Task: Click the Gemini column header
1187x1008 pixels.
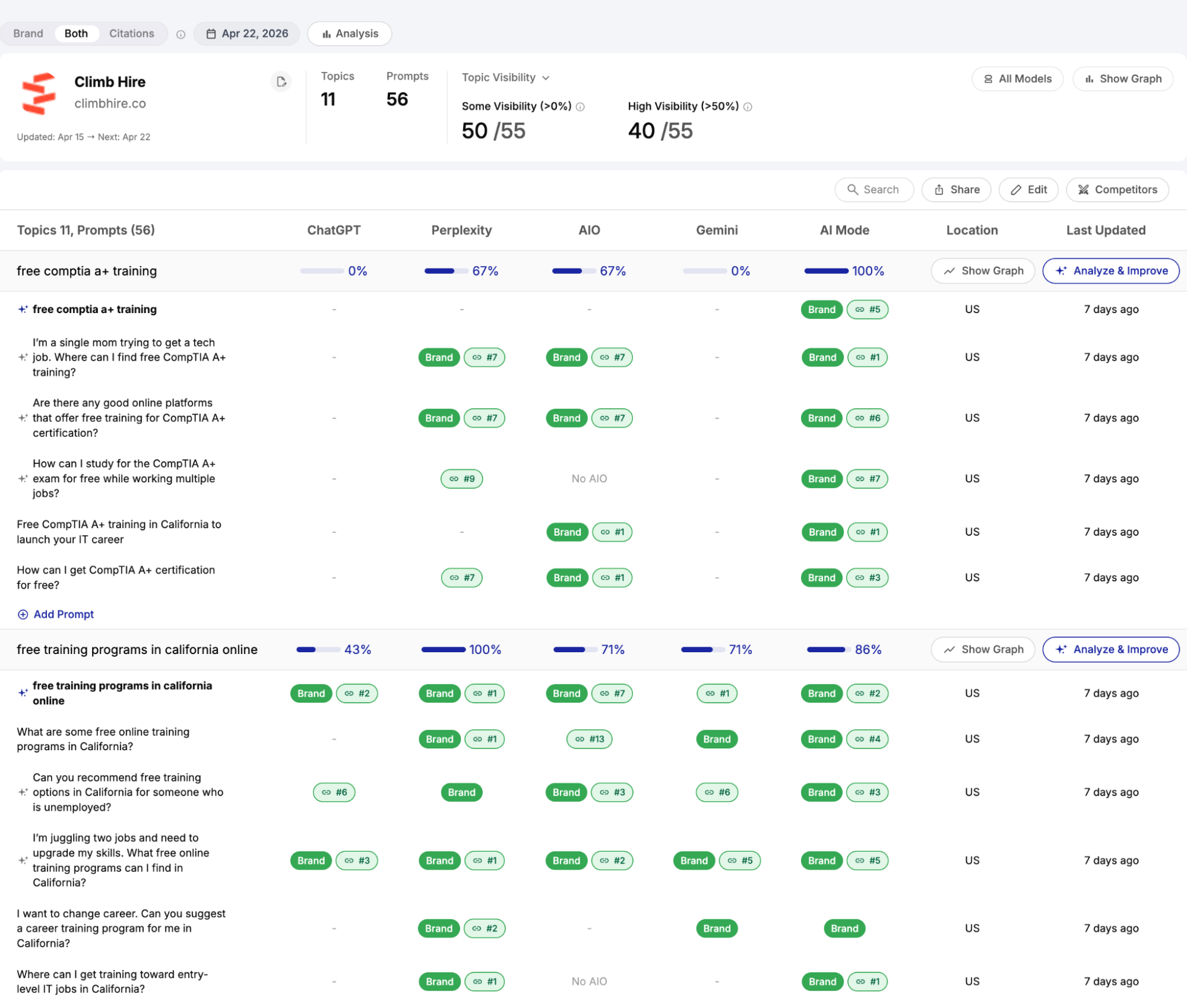Action: [717, 230]
